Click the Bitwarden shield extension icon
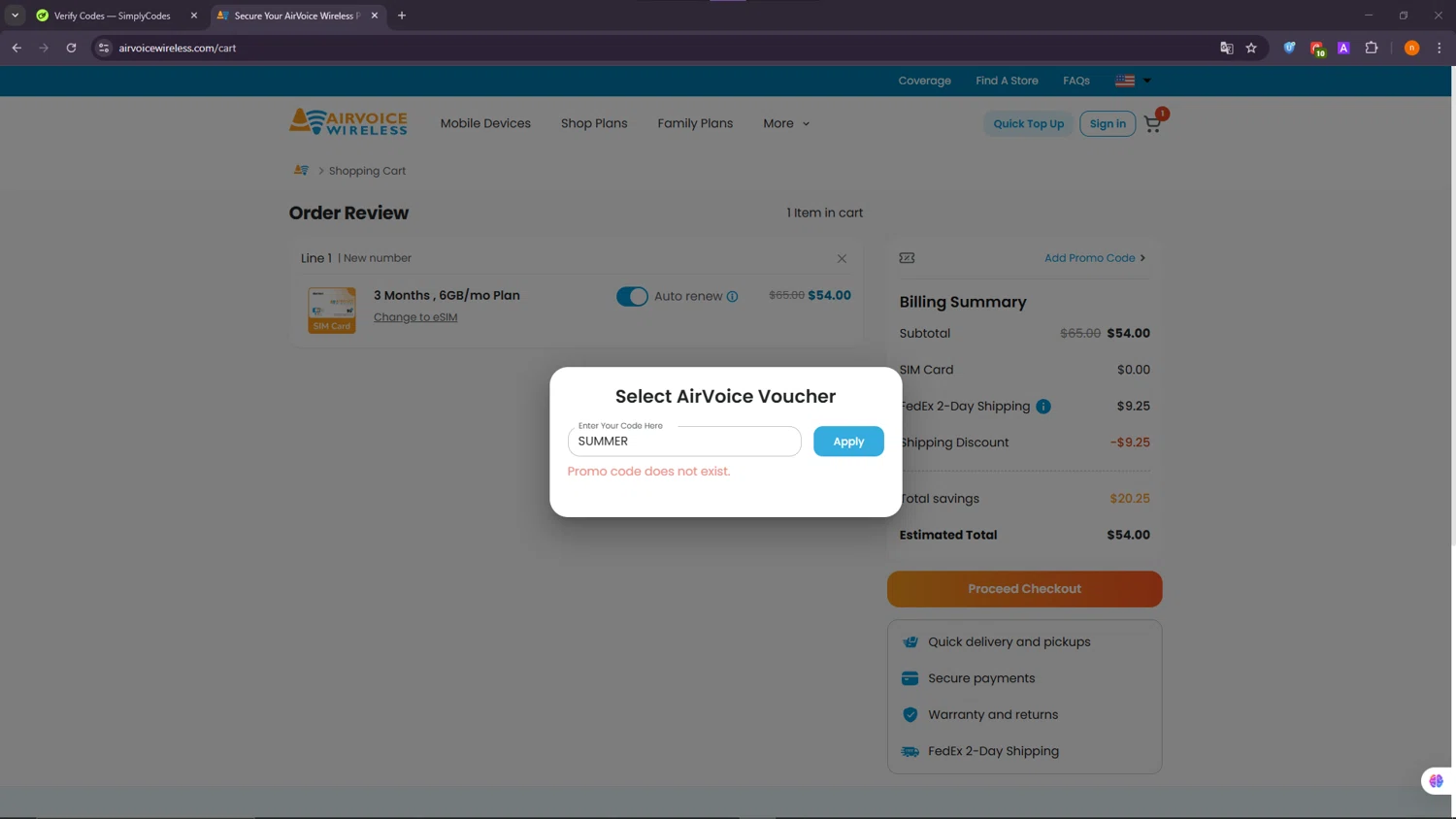 tap(1289, 48)
